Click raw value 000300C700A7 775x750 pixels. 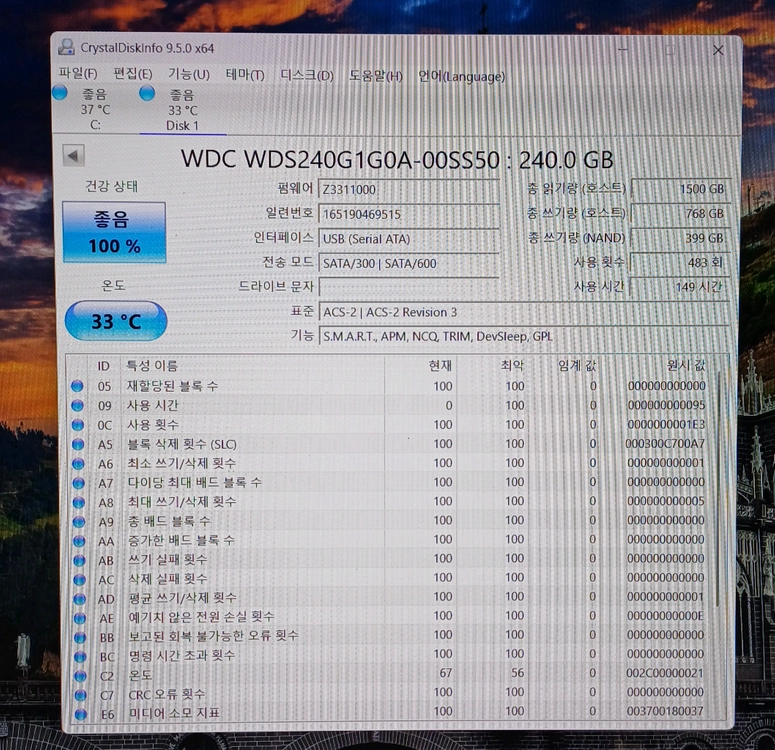click(x=665, y=443)
